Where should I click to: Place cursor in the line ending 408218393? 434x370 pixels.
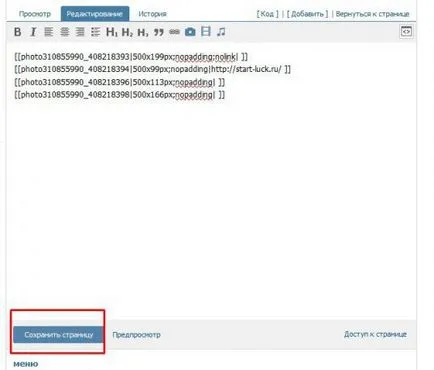point(131,57)
